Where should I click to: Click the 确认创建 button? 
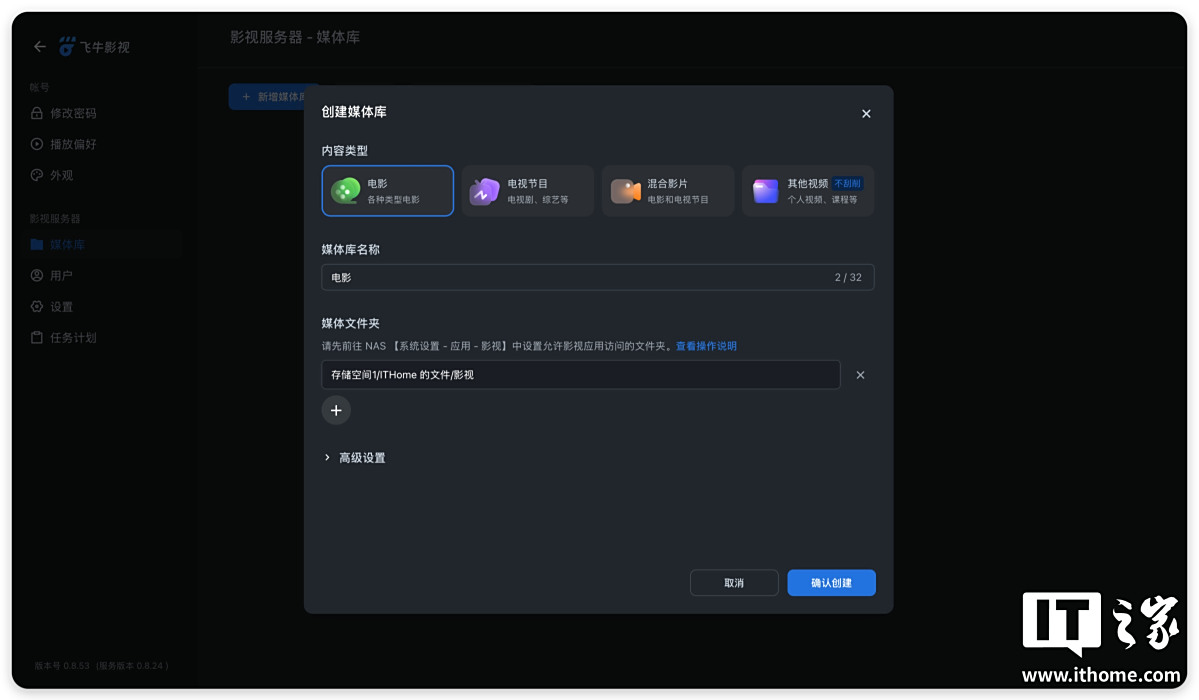[831, 583]
